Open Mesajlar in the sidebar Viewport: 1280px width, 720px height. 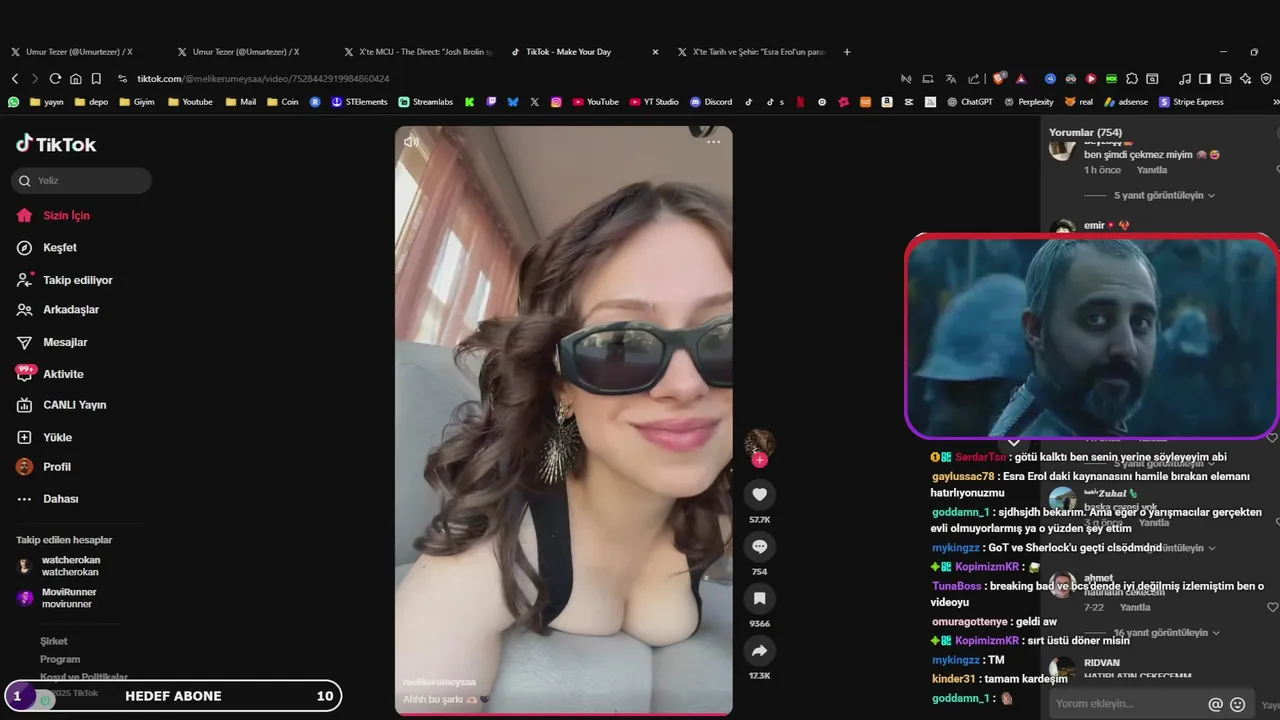pos(51,342)
